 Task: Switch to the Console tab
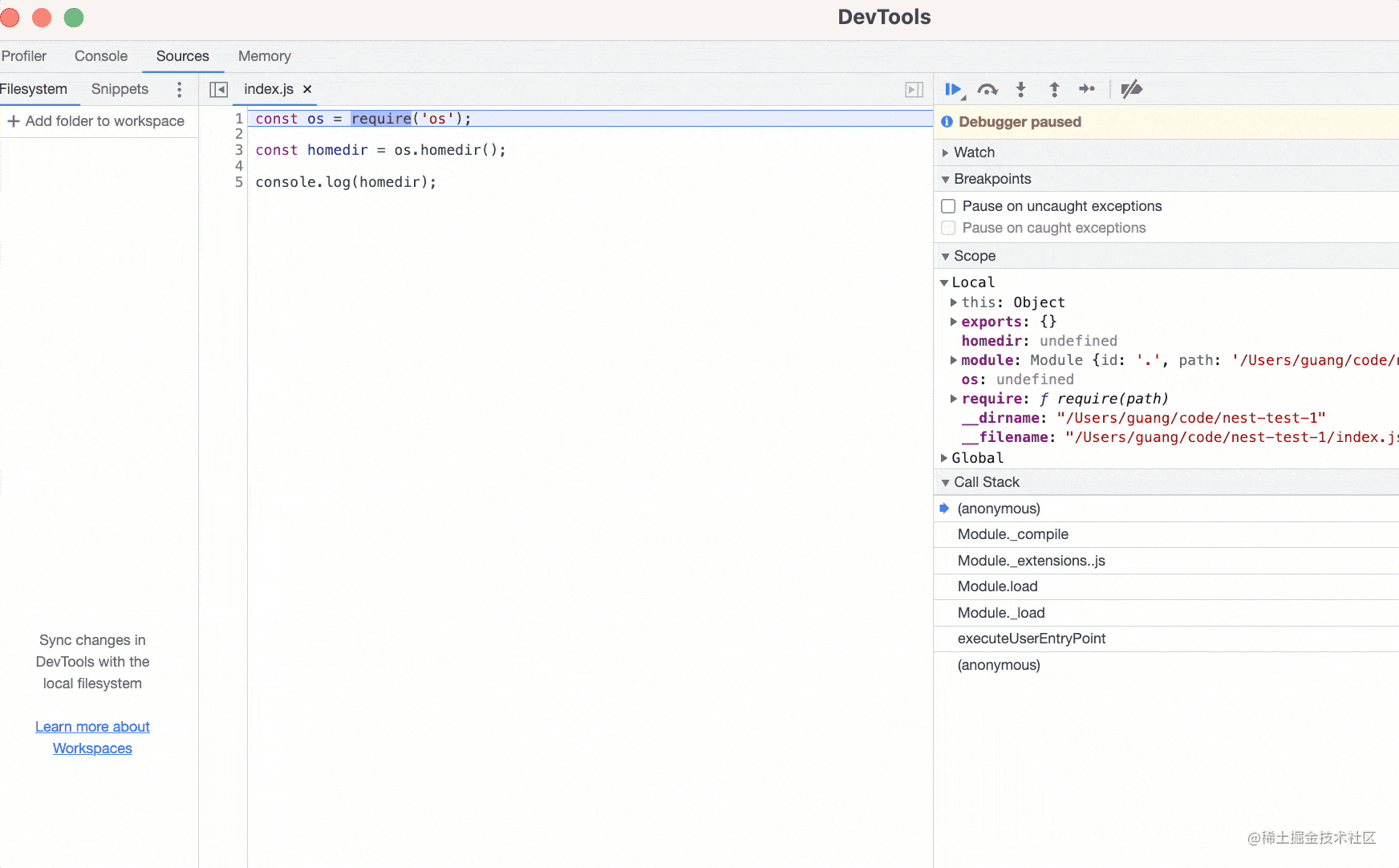(x=101, y=56)
